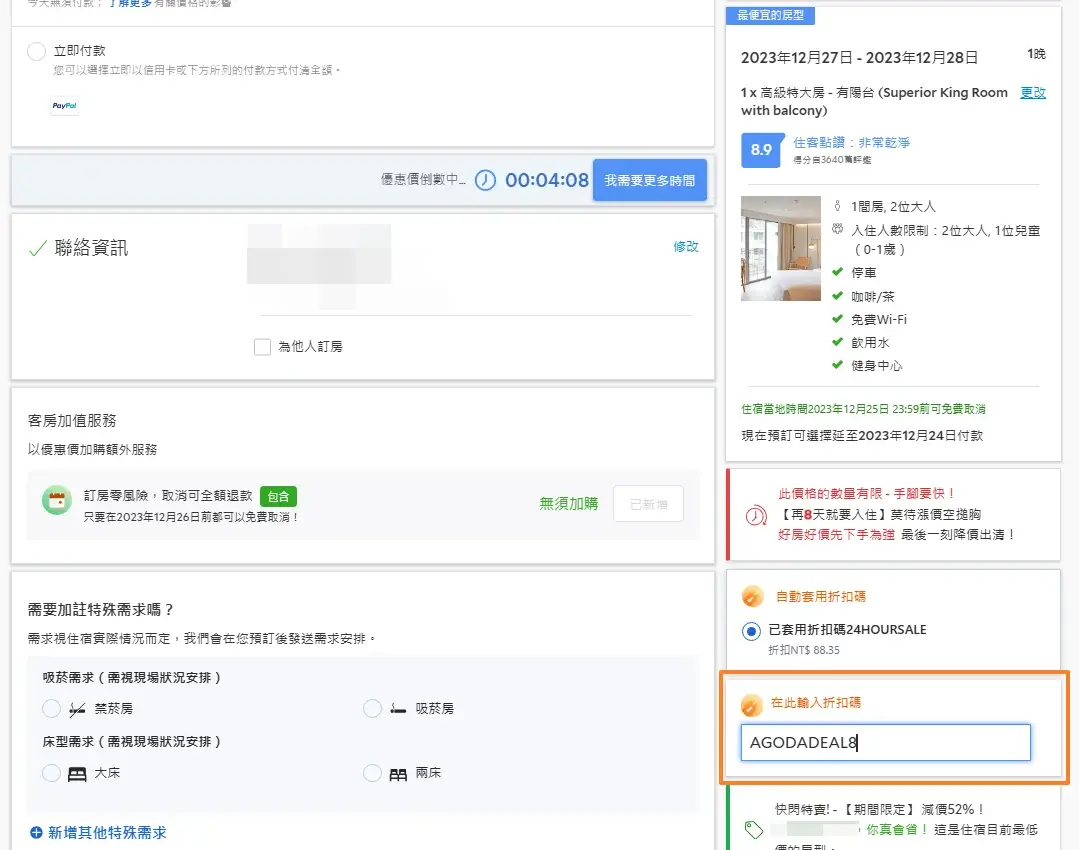This screenshot has width=1079, height=850.
Task: Select the 立即付款 payment option
Action: pyautogui.click(x=37, y=51)
